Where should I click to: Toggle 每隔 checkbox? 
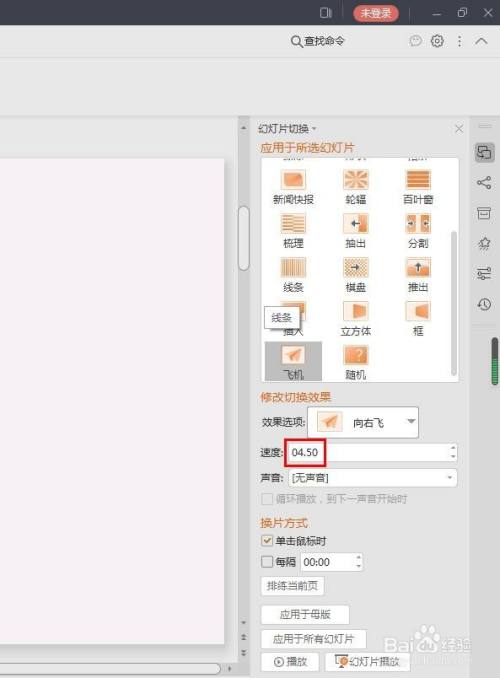(x=267, y=562)
